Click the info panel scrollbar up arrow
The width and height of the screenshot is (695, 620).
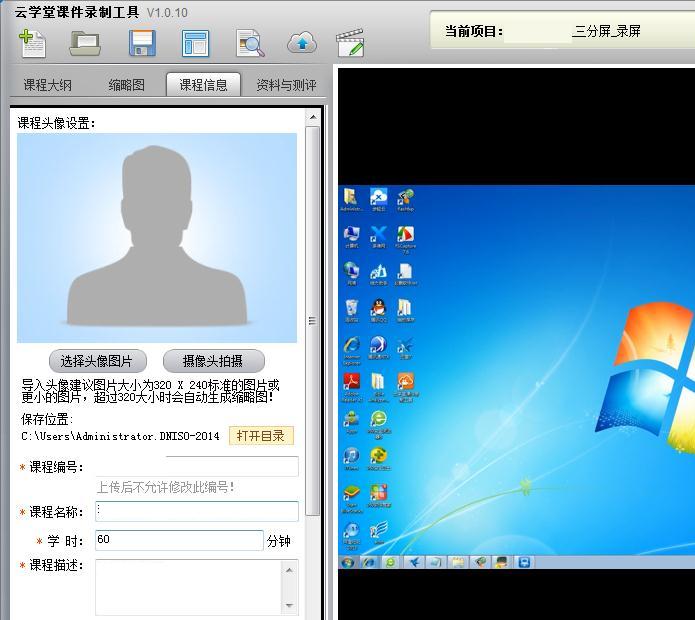[313, 117]
